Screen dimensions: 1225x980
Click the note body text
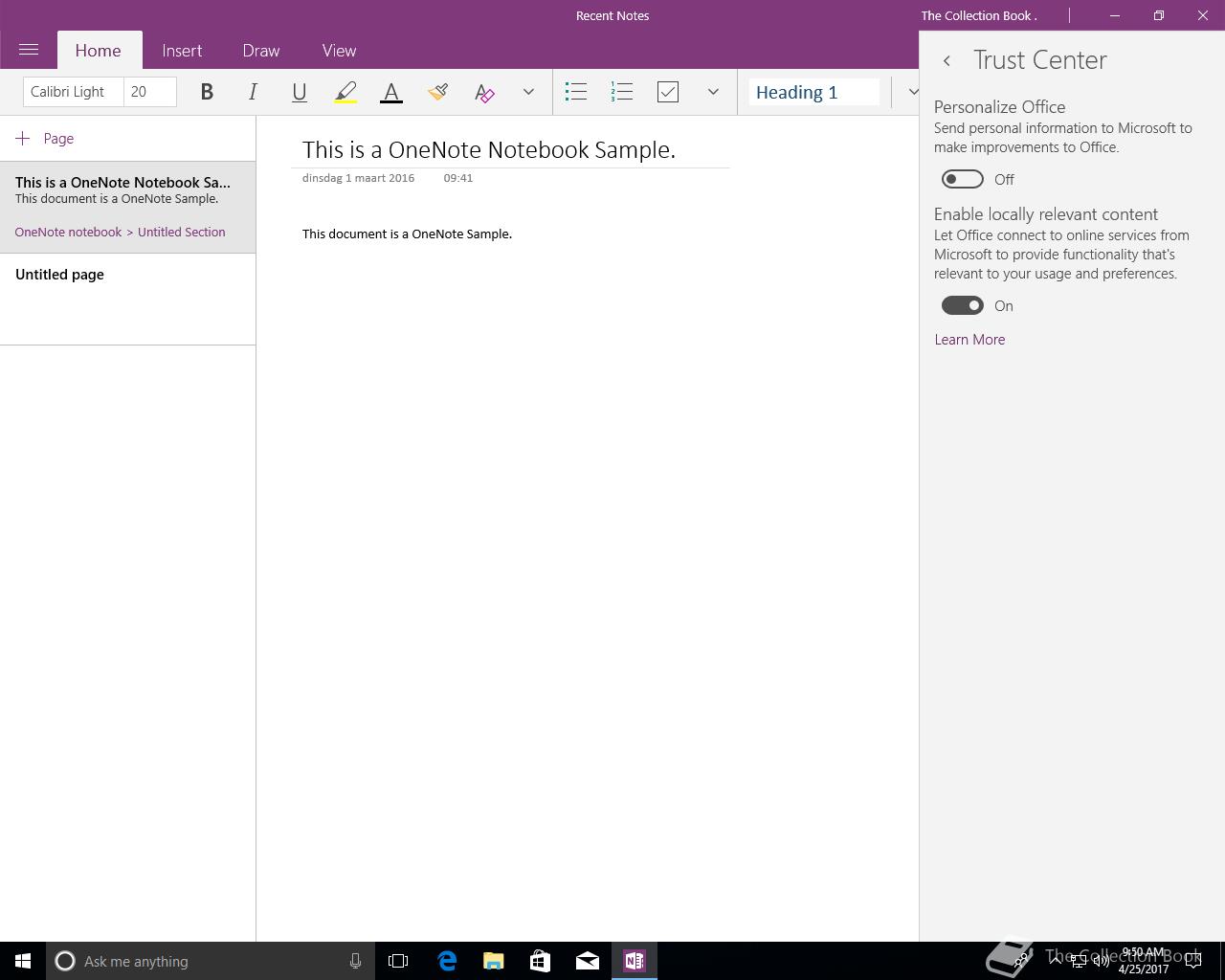407,234
